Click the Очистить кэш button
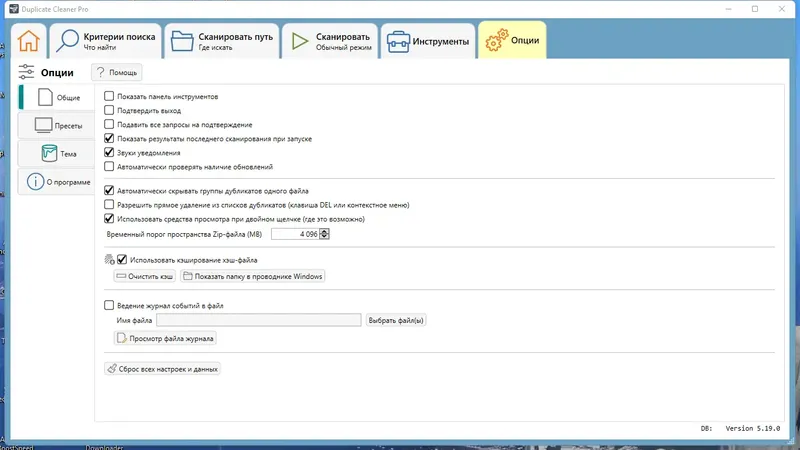Image resolution: width=800 pixels, height=450 pixels. (145, 276)
